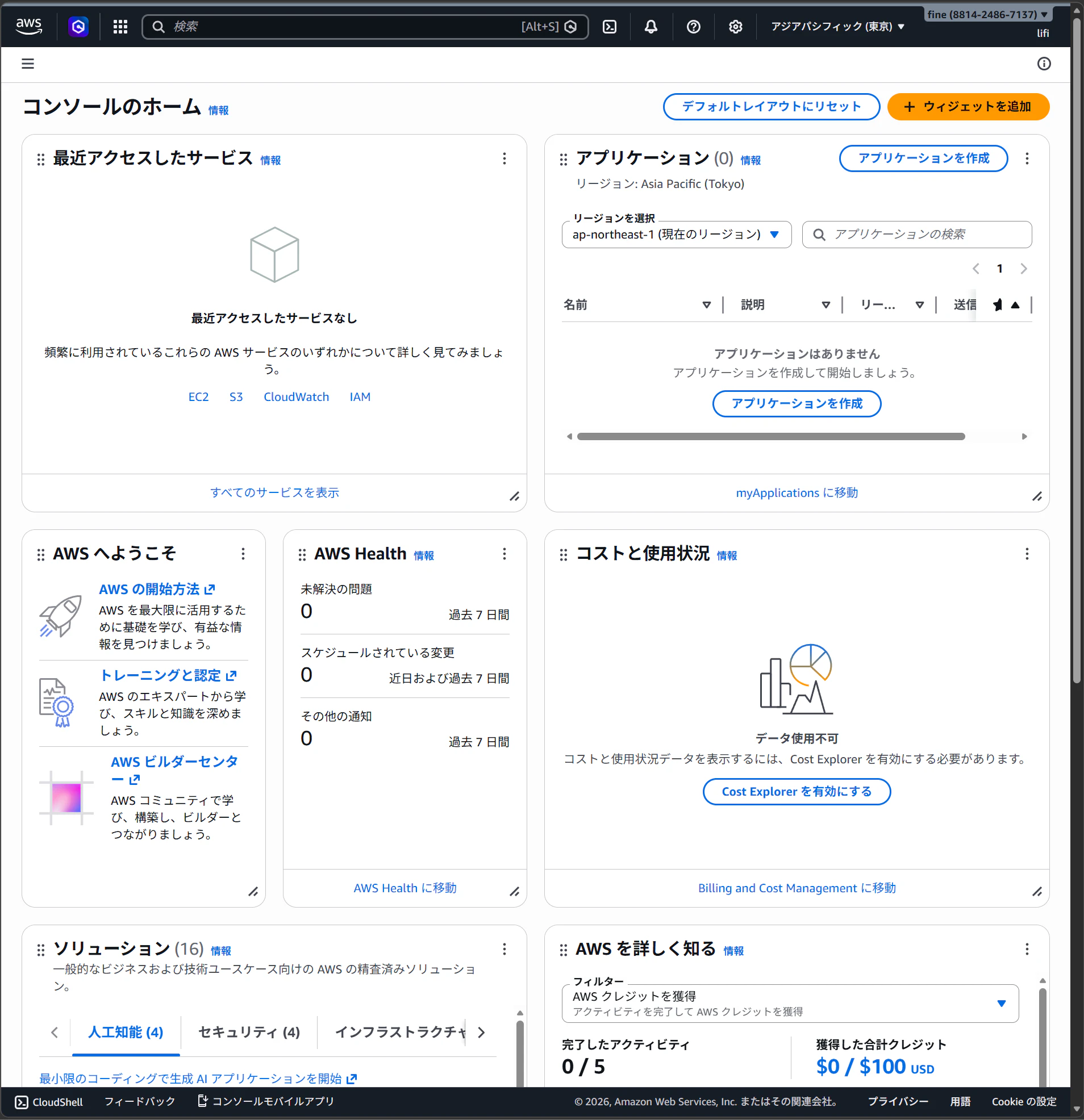Screen dimensions: 1084x1120
Task: Click the drag handle of コストと使用状況 widget
Action: click(x=563, y=555)
